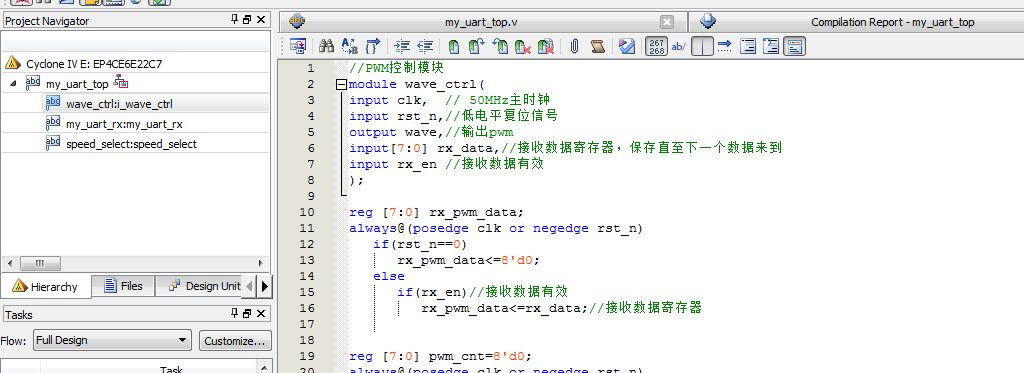Open the scroll-shaped template icon
Viewport: 1024px width, 373px height.
click(x=598, y=46)
